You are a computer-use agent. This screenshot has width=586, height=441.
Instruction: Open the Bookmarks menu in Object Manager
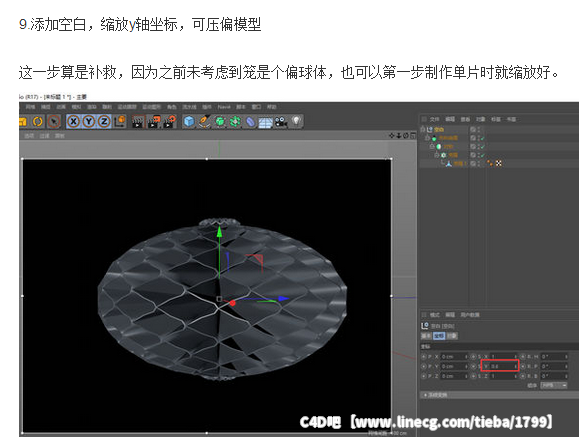pos(511,119)
